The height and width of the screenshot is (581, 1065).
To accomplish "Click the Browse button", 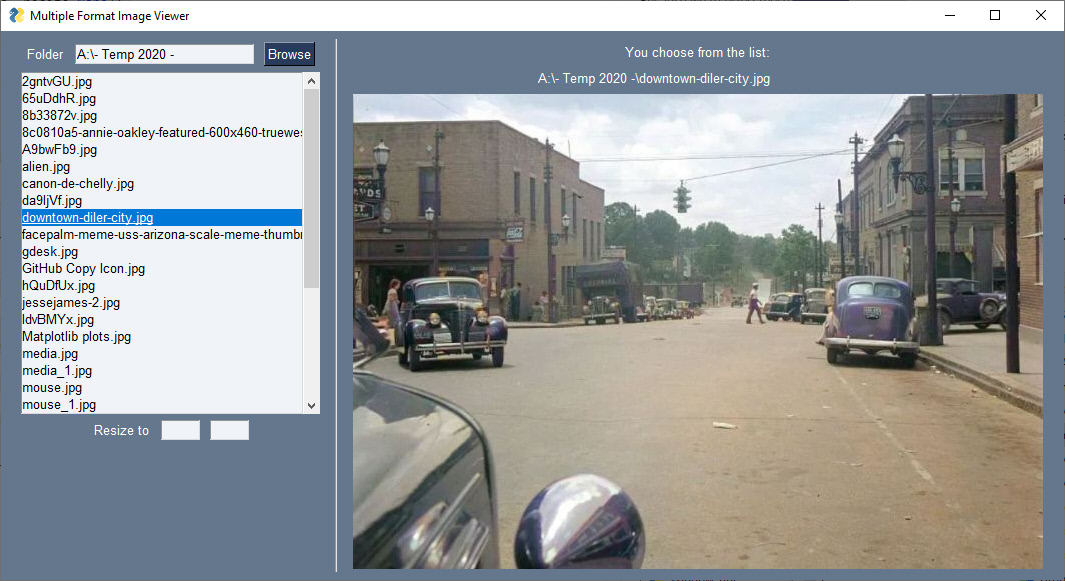I will 289,54.
